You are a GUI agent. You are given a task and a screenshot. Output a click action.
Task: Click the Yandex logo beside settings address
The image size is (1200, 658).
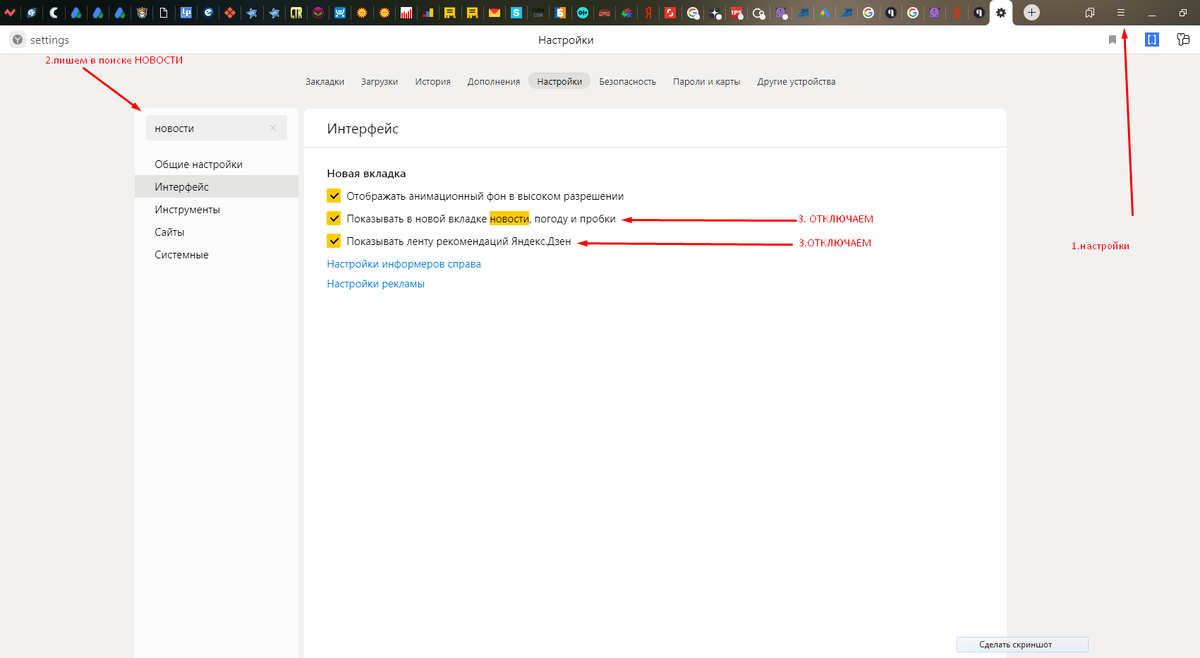[17, 40]
